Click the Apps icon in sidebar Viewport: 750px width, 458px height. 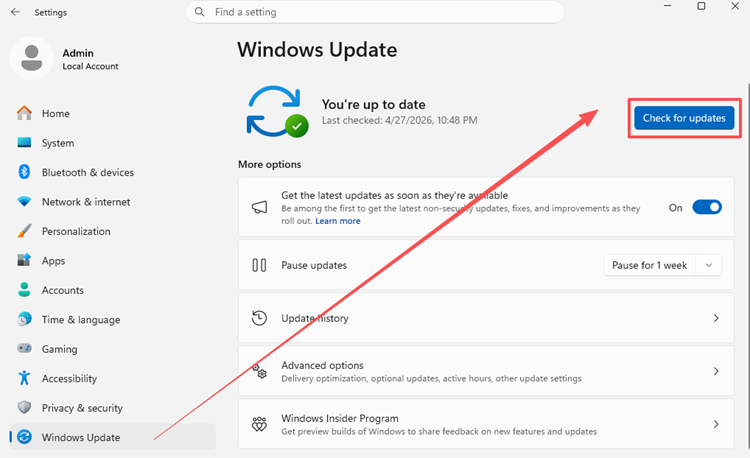click(x=24, y=260)
